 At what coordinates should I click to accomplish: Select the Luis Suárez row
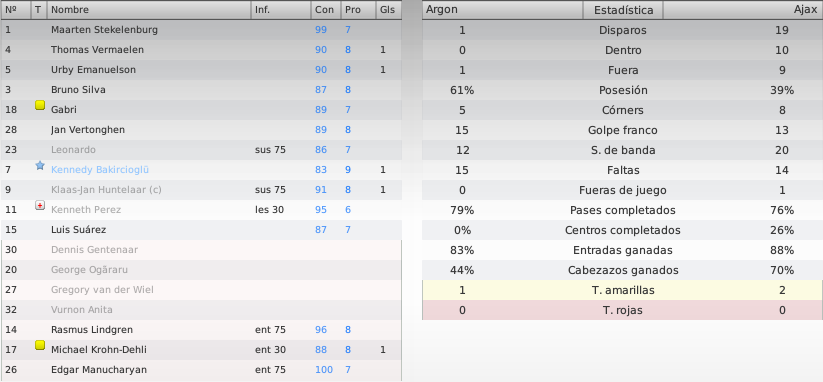coord(201,229)
